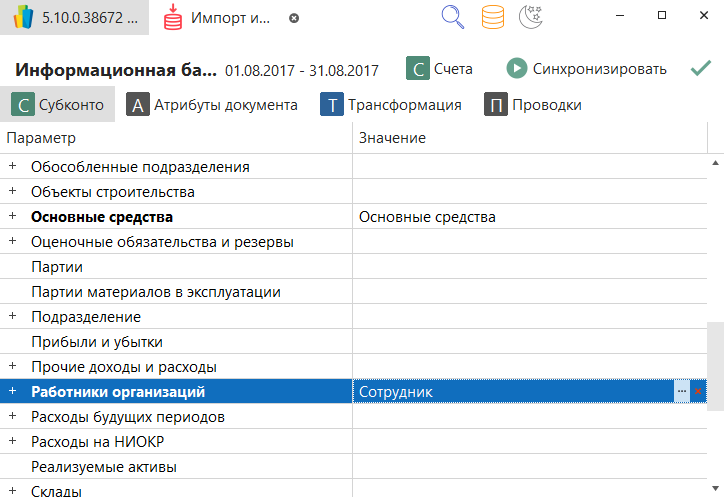Expand the Обособленные подразделения row
The image size is (724, 497).
pos(13,166)
